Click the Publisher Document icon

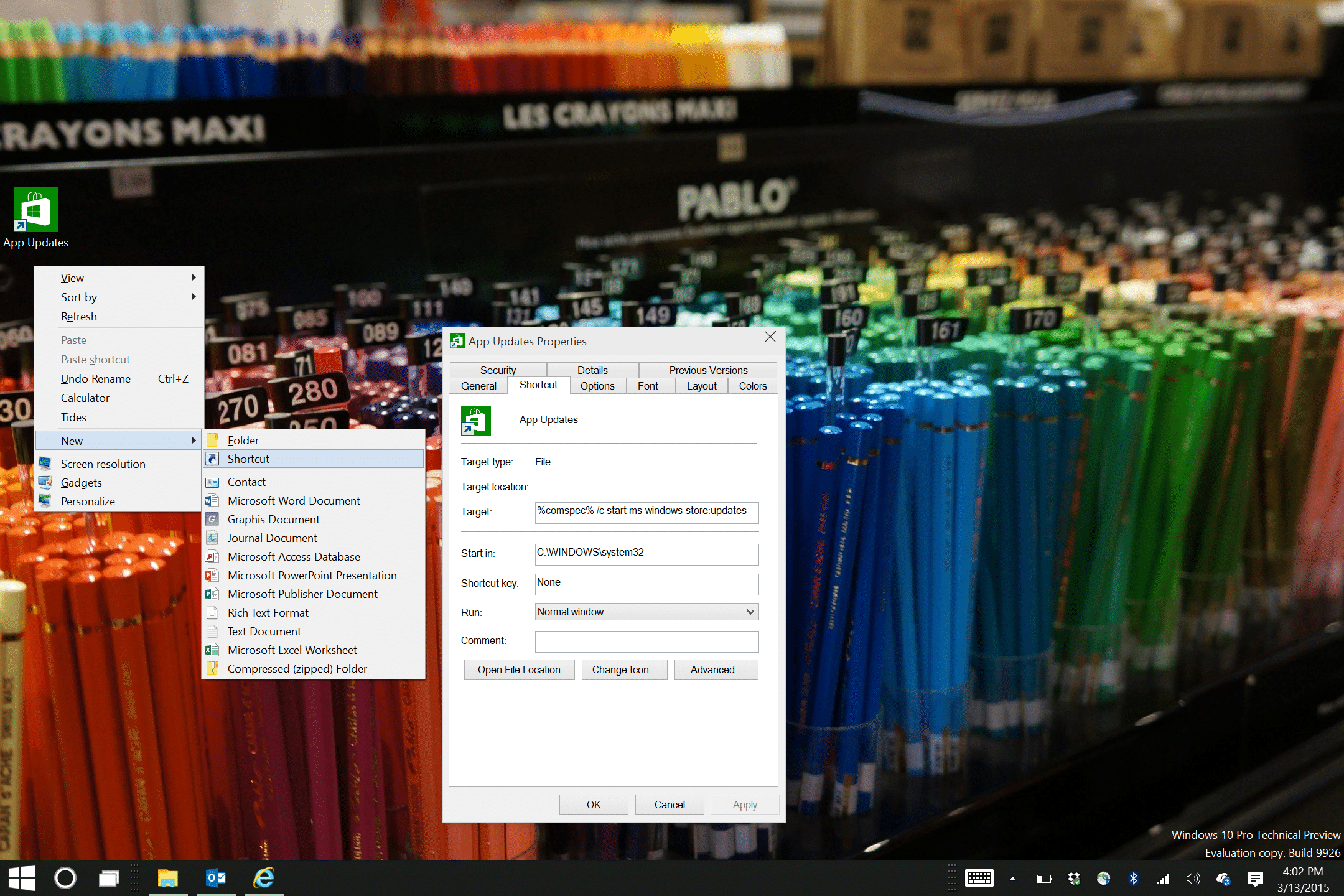click(212, 594)
